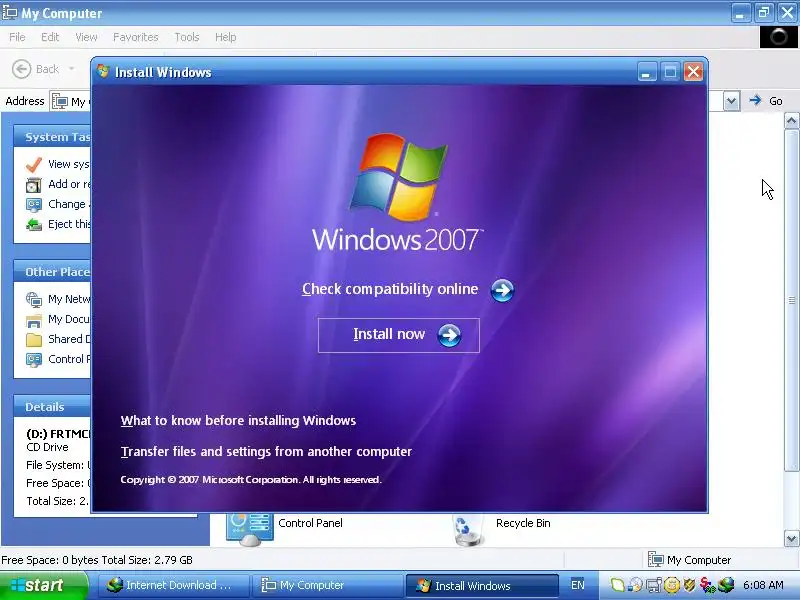800x600 pixels.
Task: Click Add or remove programs icon
Action: 34,185
